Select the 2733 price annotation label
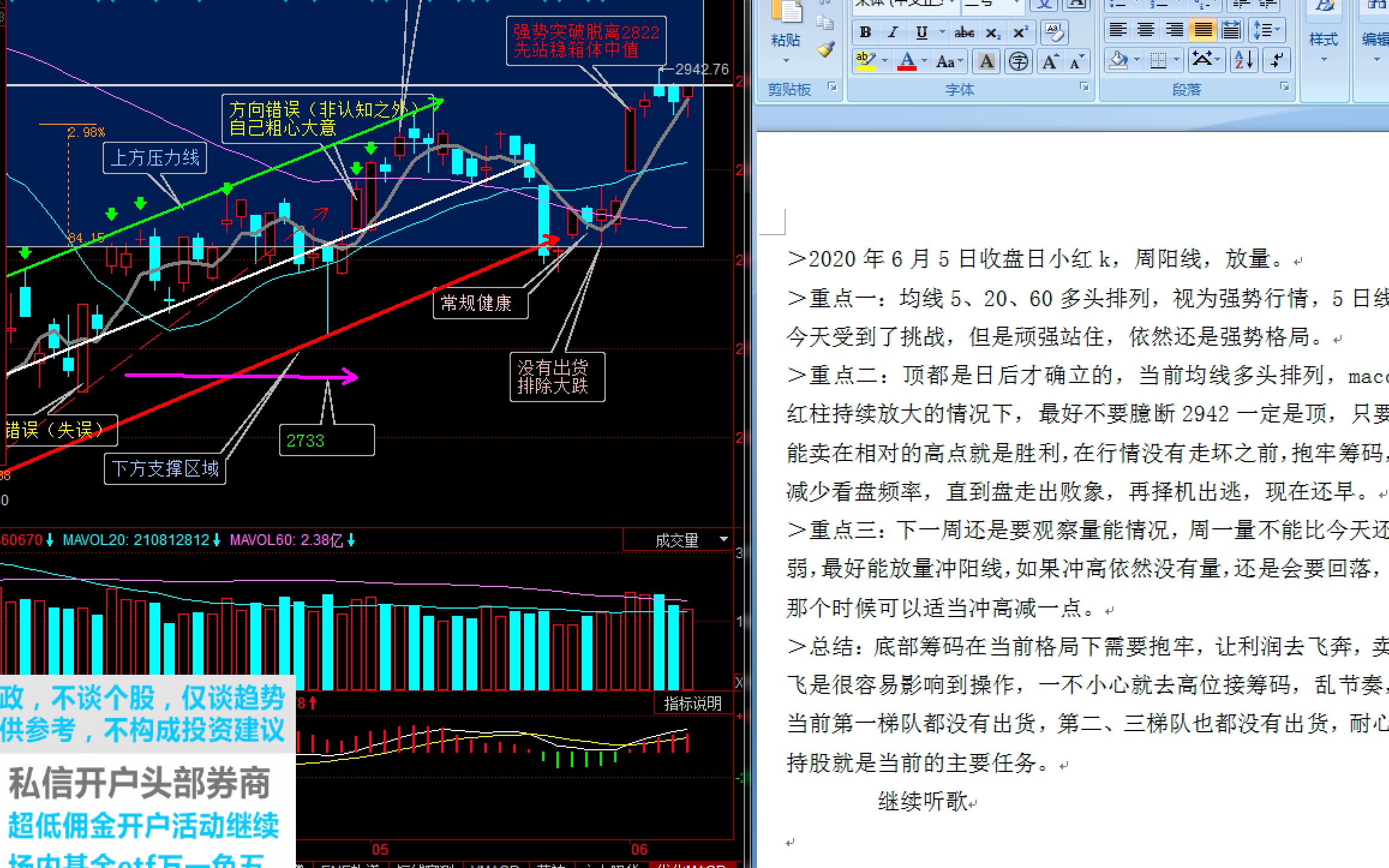Screen dimensions: 1389x868 [x=327, y=441]
